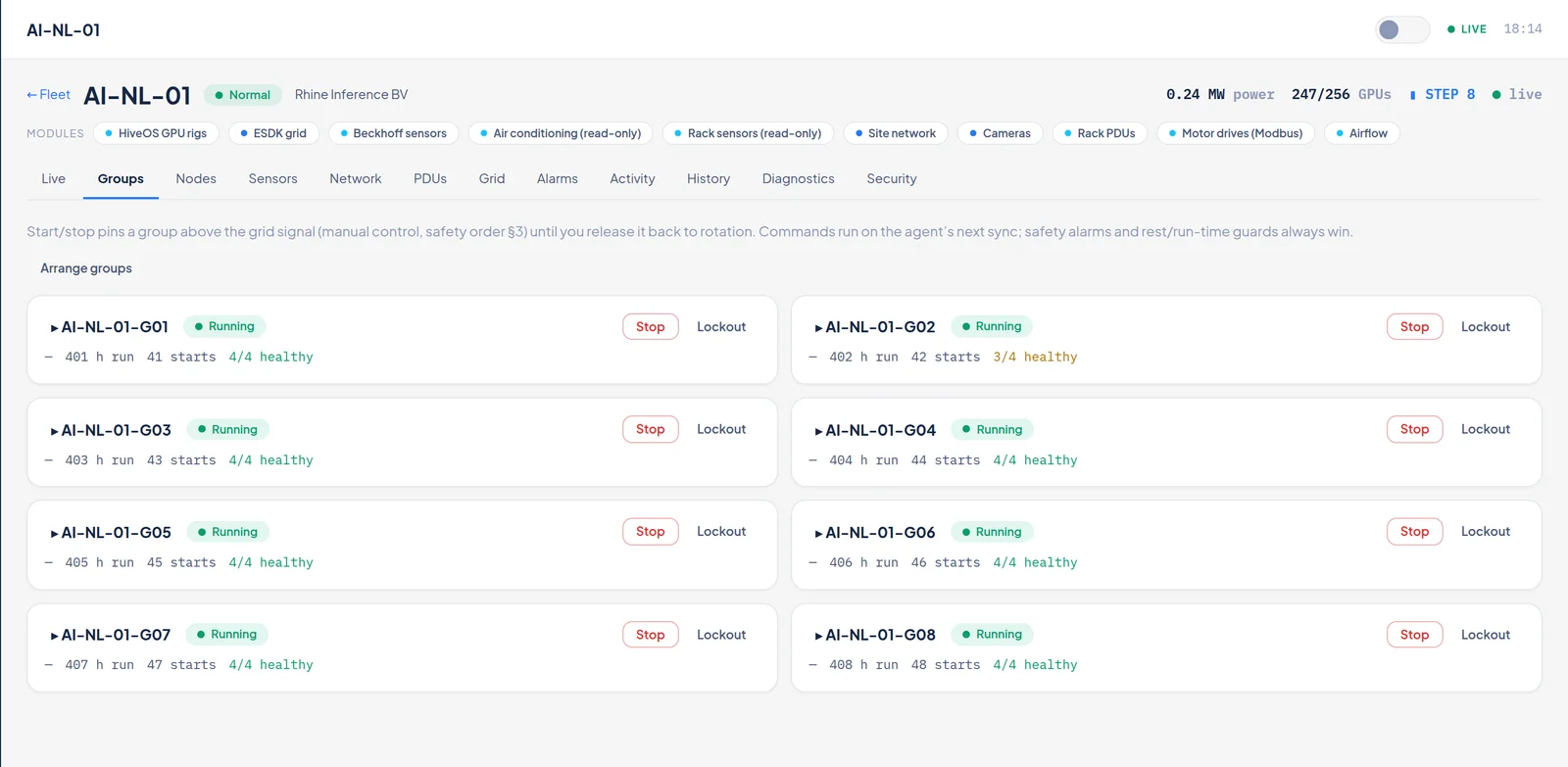This screenshot has height=767, width=1568.
Task: Click the STEP 8 indicator
Action: (1443, 95)
